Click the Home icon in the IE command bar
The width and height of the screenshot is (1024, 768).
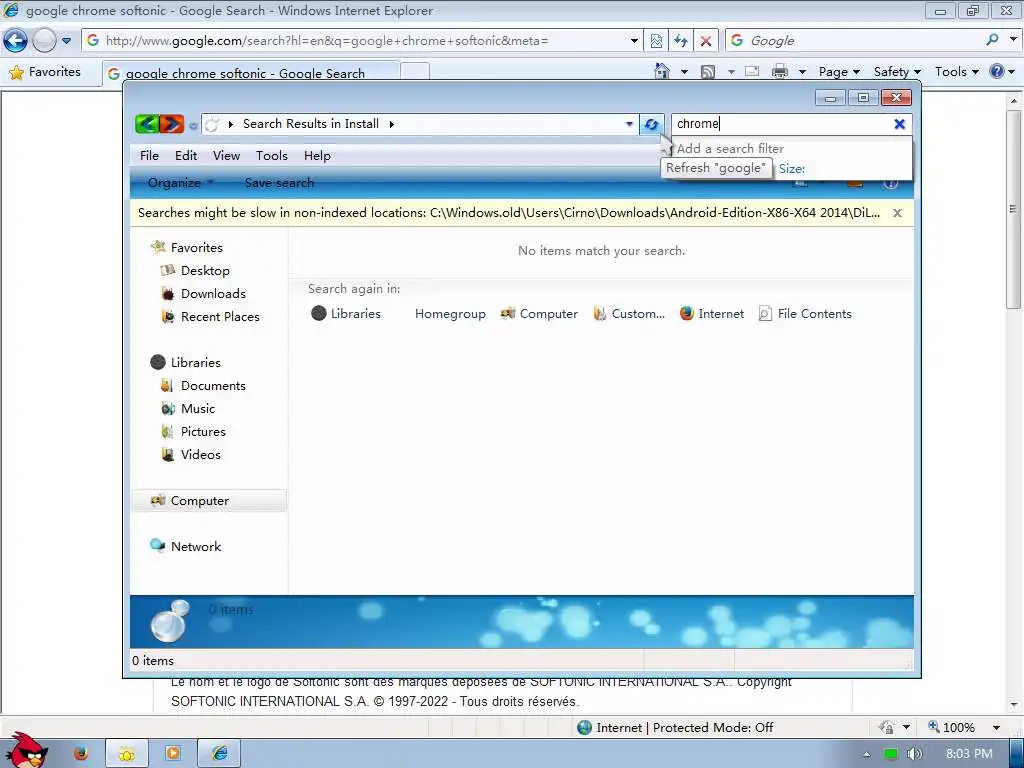[662, 71]
